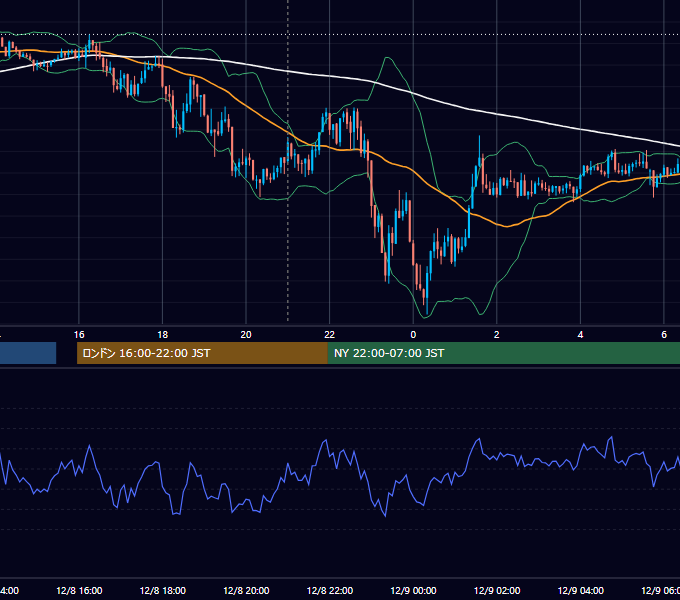Viewport: 680px width, 600px height.
Task: Click the hour label 20 on upper axis
Action: pos(246,335)
